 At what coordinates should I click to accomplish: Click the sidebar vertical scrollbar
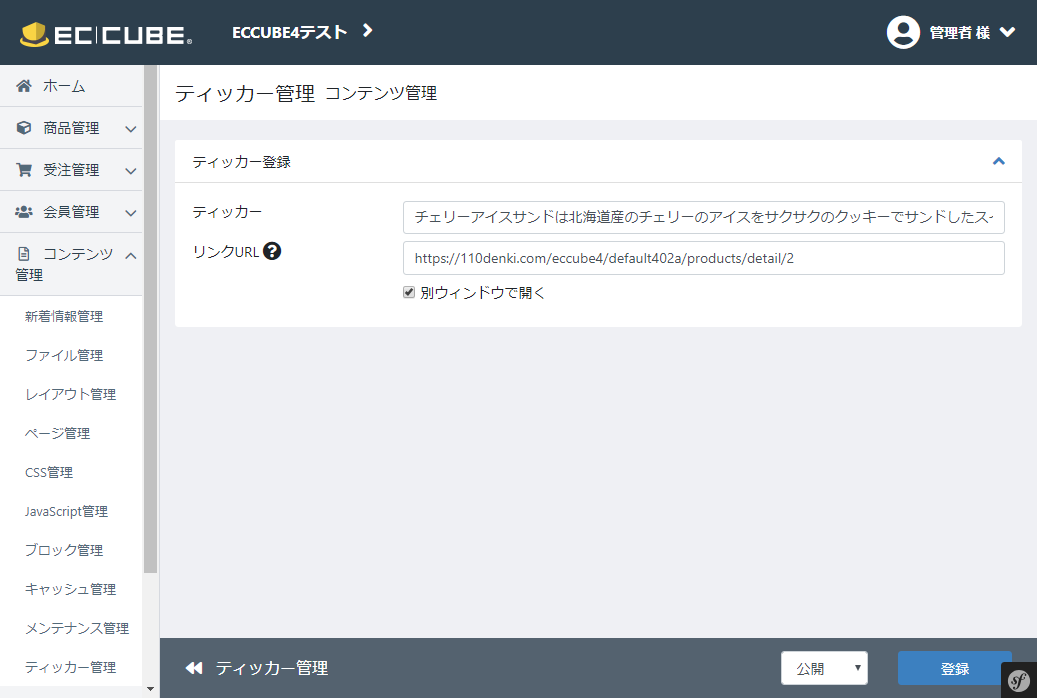(151, 319)
